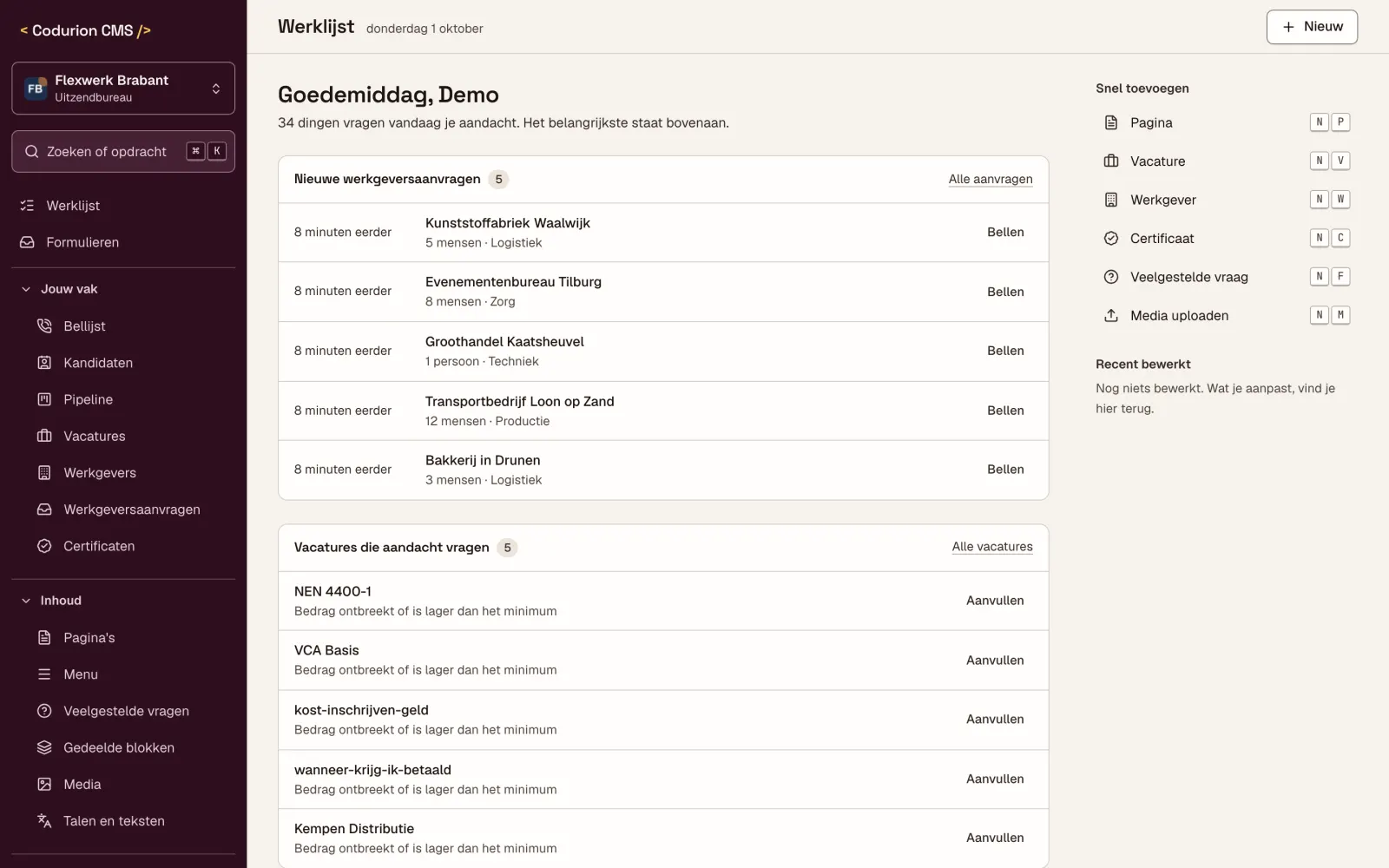This screenshot has height=868, width=1389.
Task: Open the Flexwerk Brabant workspace switcher
Action: (123, 88)
